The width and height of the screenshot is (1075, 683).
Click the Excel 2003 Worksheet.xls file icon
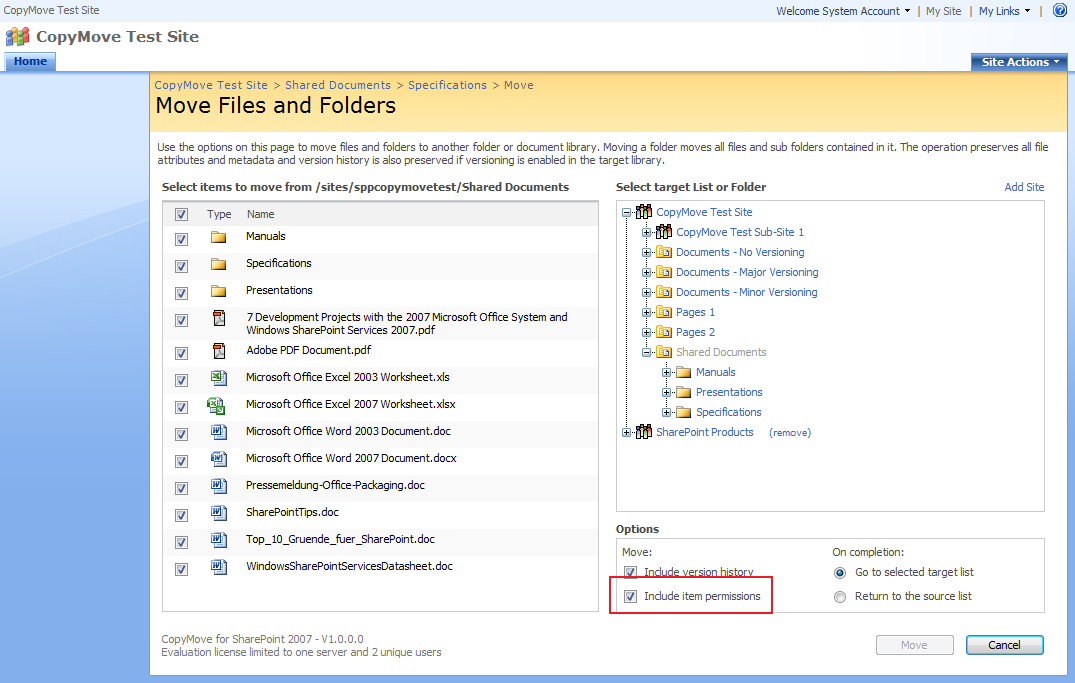click(x=219, y=378)
